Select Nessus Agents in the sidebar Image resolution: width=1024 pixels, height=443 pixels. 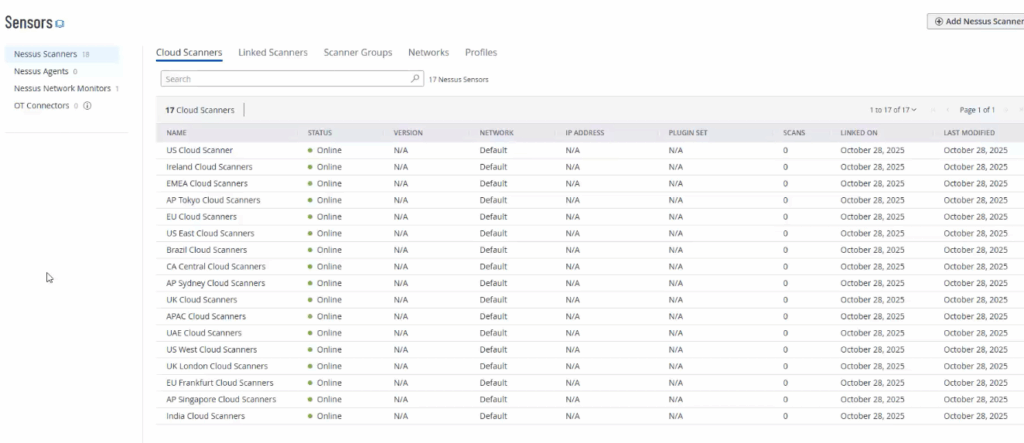coord(43,71)
